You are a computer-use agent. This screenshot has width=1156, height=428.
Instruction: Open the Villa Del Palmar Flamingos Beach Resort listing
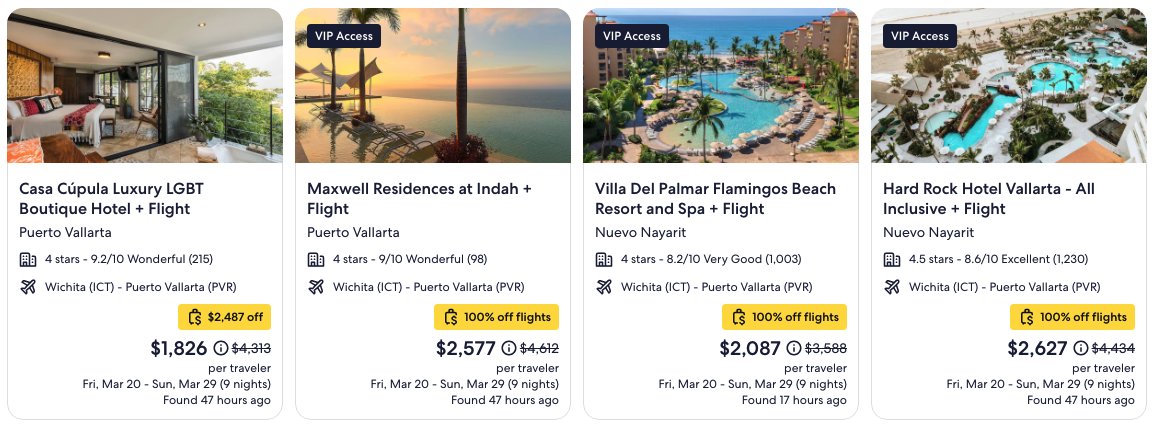coord(715,199)
